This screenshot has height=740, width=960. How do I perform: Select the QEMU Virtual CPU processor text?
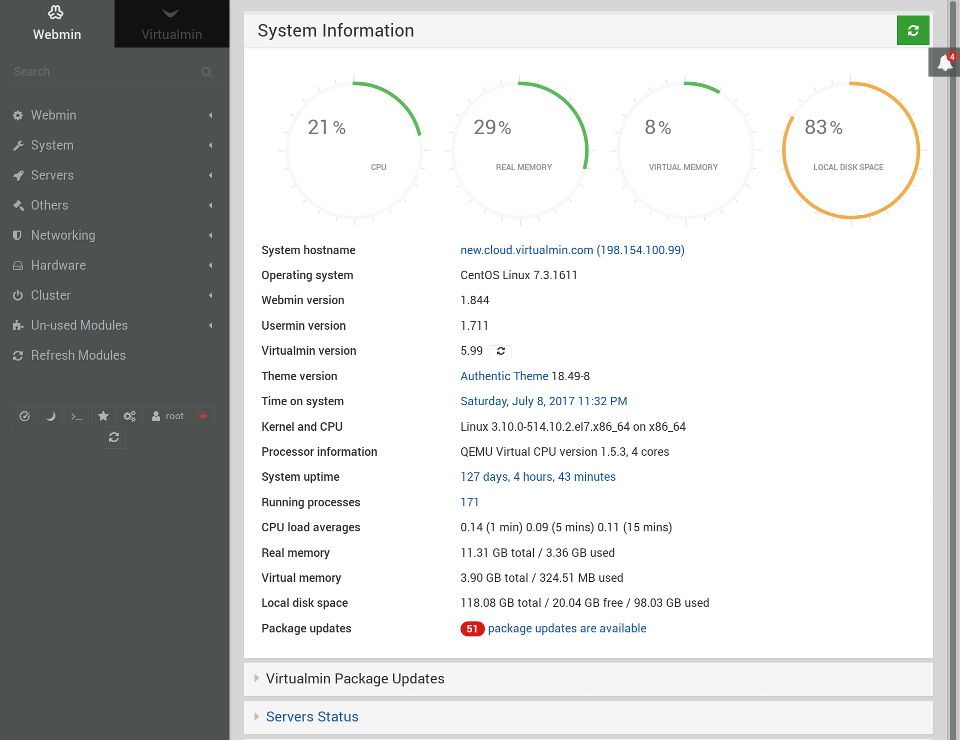pos(564,452)
